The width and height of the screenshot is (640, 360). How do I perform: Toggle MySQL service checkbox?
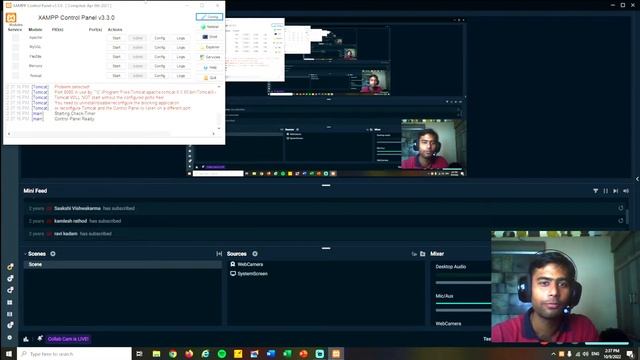(x=16, y=47)
